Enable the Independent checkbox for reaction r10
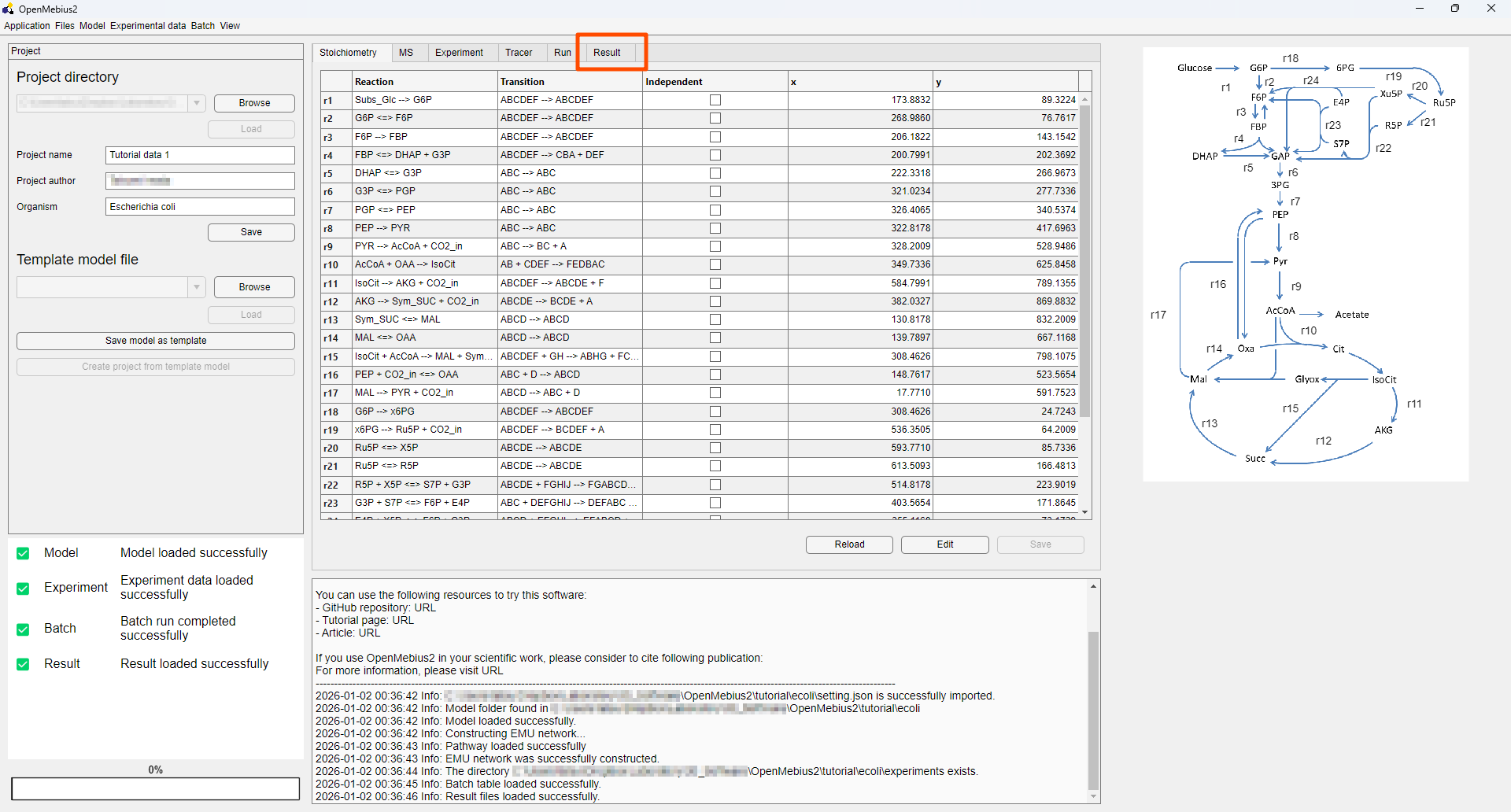The width and height of the screenshot is (1511, 812). pos(715,264)
